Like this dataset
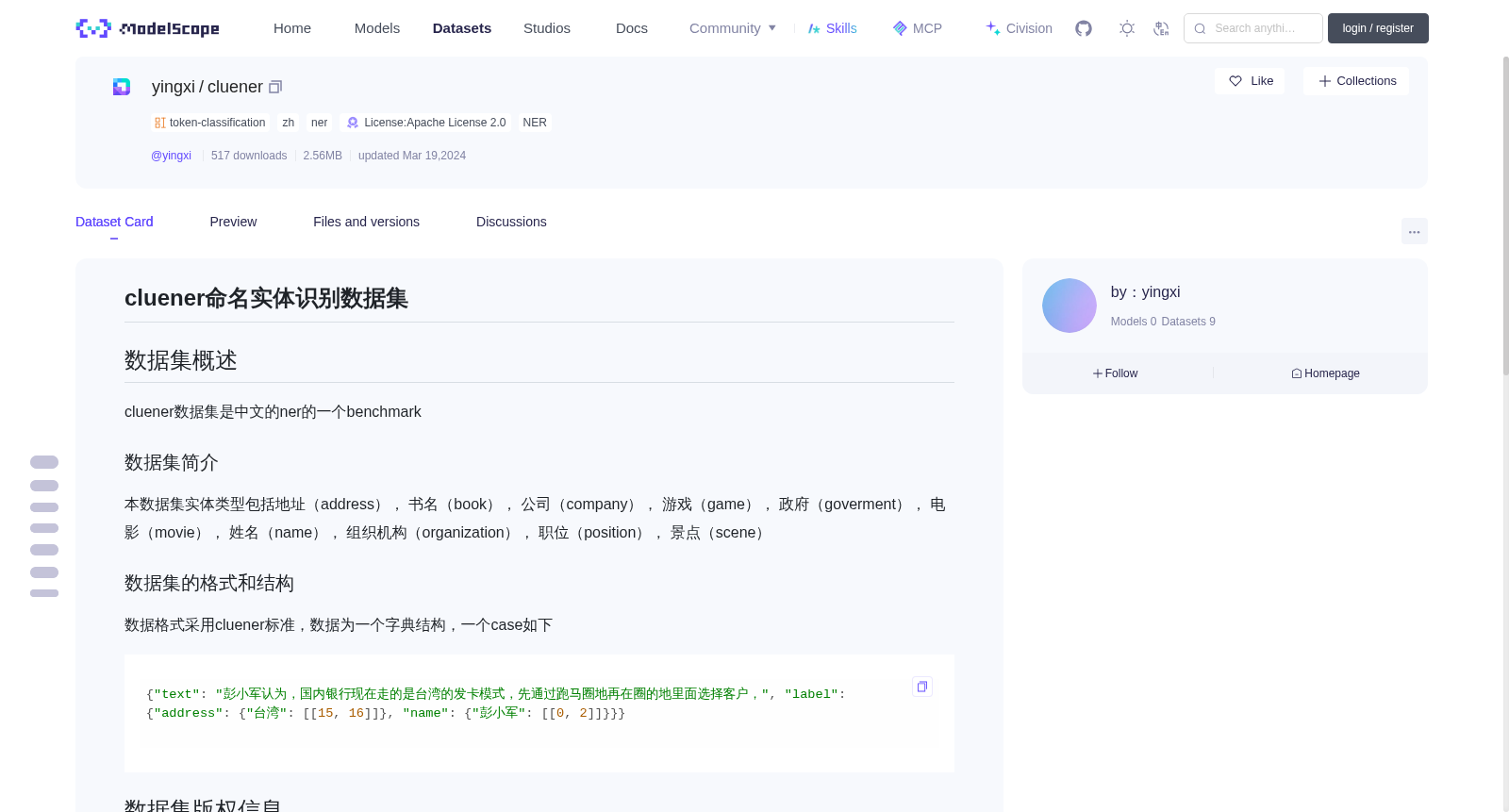 [1251, 81]
